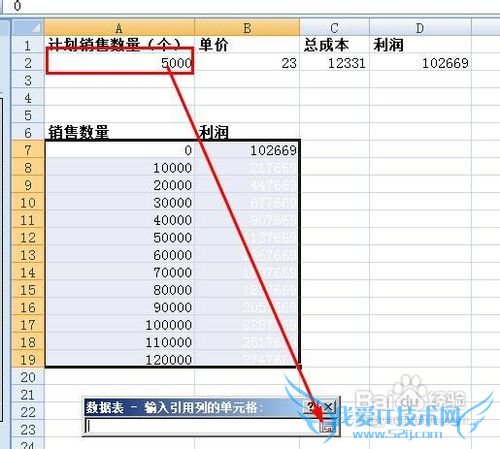Click total cost cell 12331

pos(334,62)
